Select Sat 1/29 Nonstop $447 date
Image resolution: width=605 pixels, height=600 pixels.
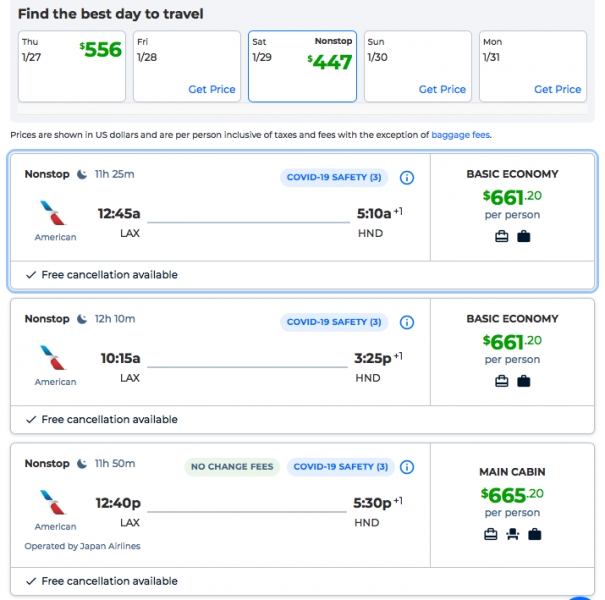(302, 66)
